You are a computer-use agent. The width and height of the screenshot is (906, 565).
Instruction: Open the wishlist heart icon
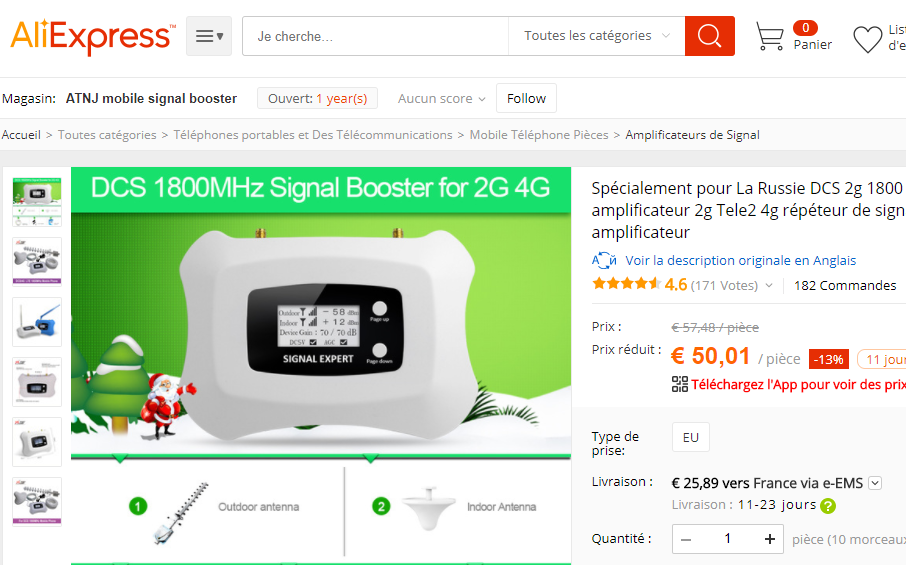click(867, 39)
